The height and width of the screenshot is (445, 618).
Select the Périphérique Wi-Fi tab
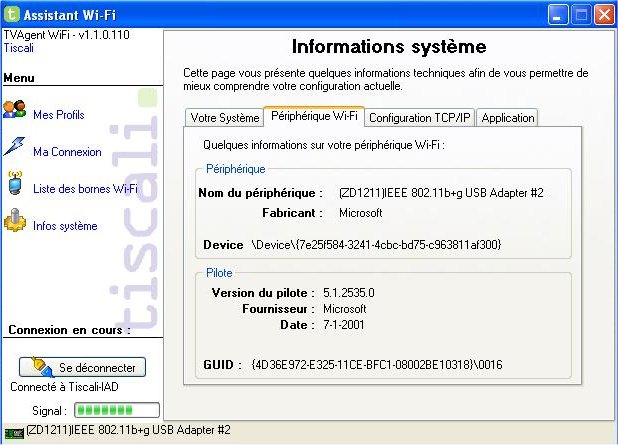(314, 116)
